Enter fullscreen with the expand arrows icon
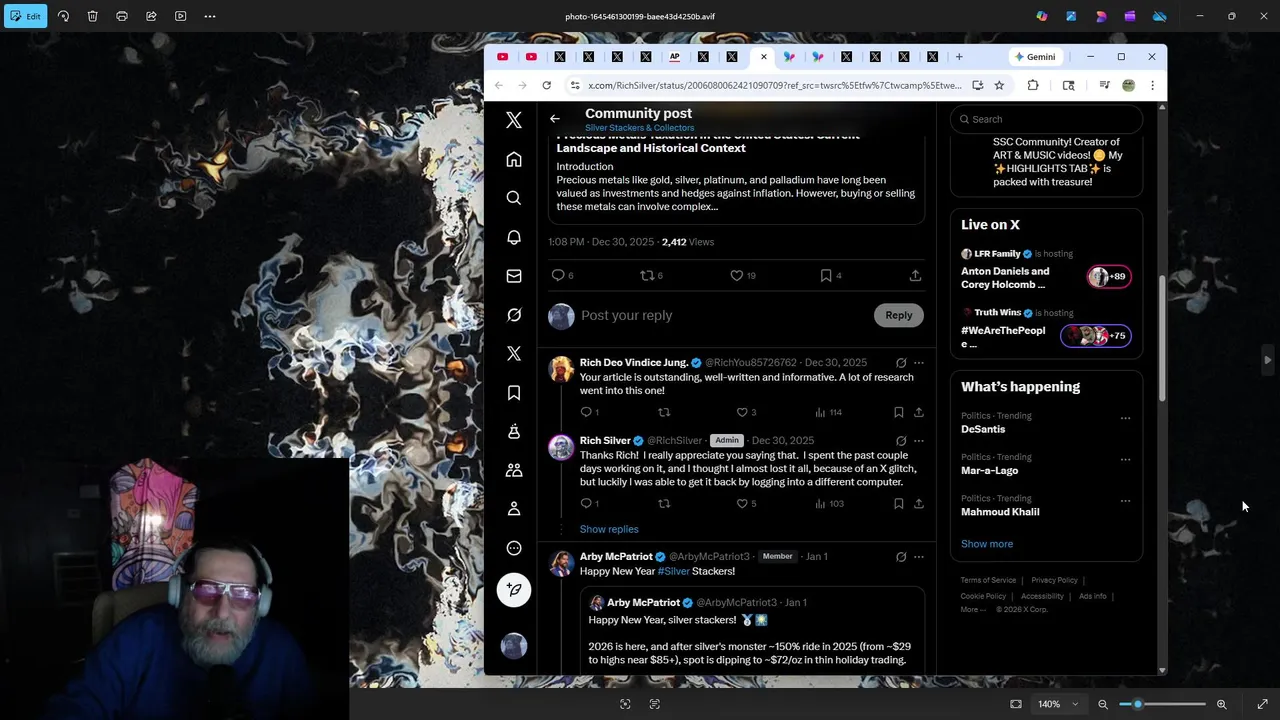1280x720 pixels. click(x=1262, y=704)
